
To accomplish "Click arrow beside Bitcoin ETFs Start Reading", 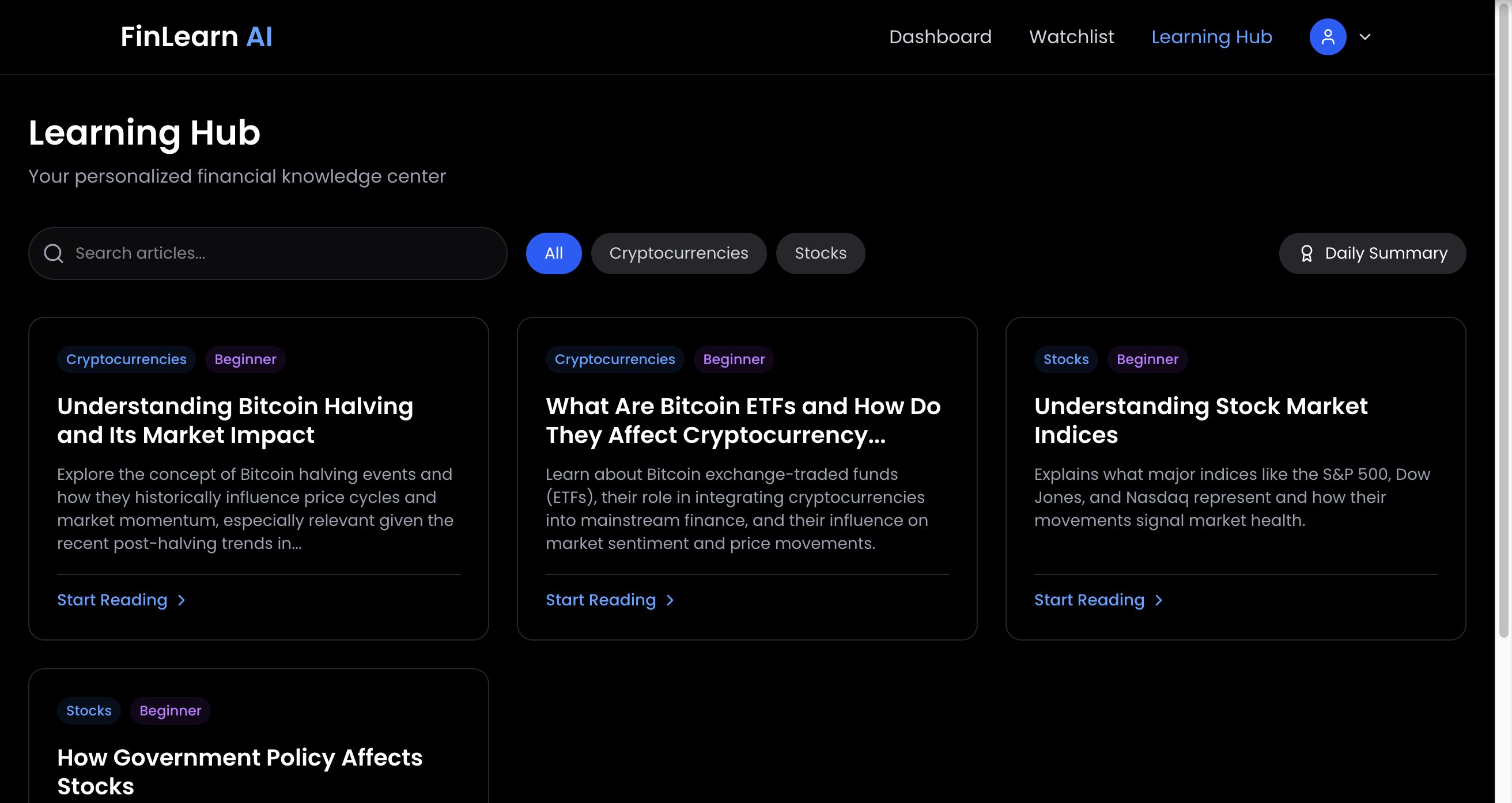I will point(670,600).
